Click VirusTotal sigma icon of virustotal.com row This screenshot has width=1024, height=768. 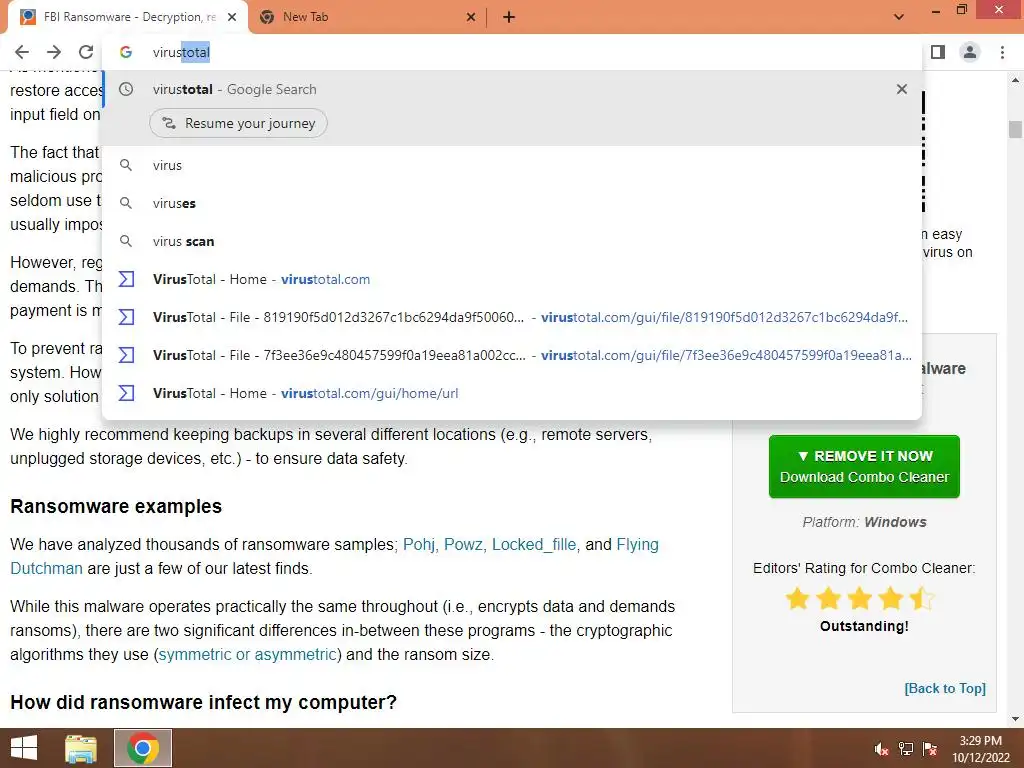(126, 279)
